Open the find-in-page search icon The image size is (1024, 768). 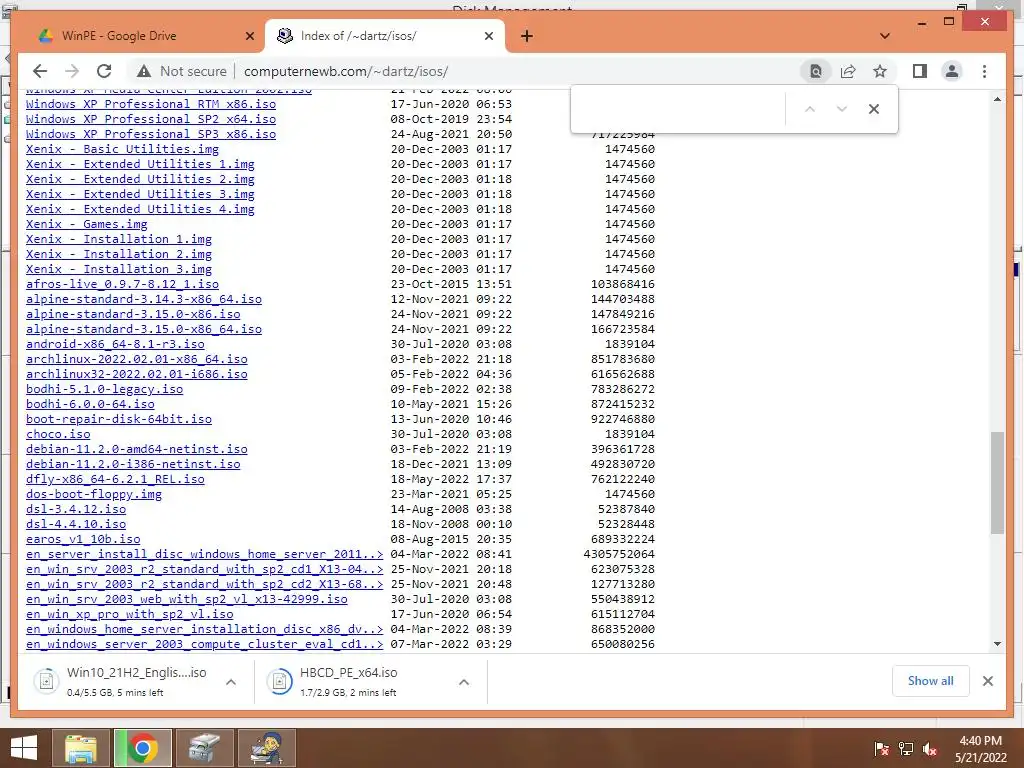(816, 71)
